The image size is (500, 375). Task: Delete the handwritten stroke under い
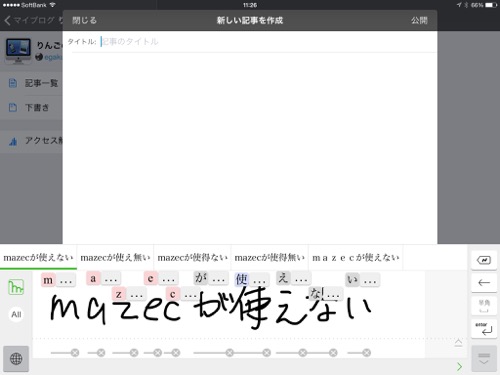click(366, 353)
